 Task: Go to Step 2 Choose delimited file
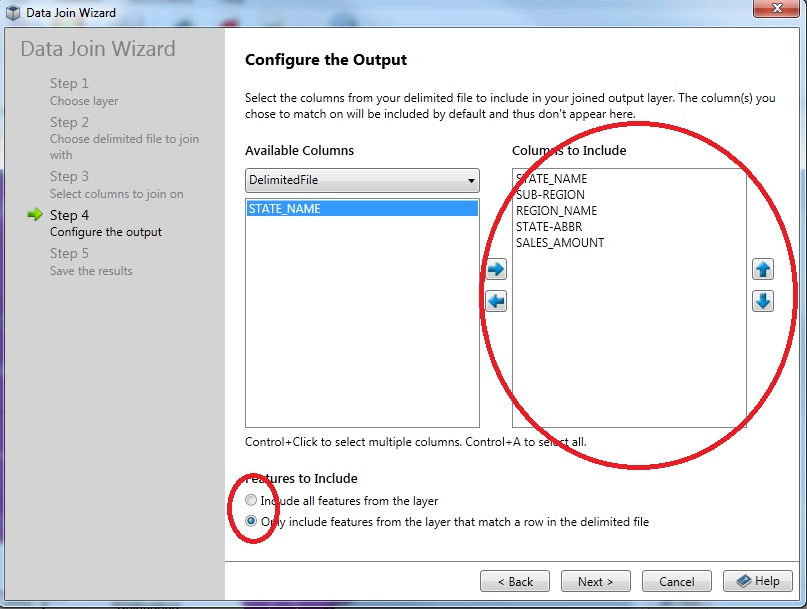click(x=124, y=139)
